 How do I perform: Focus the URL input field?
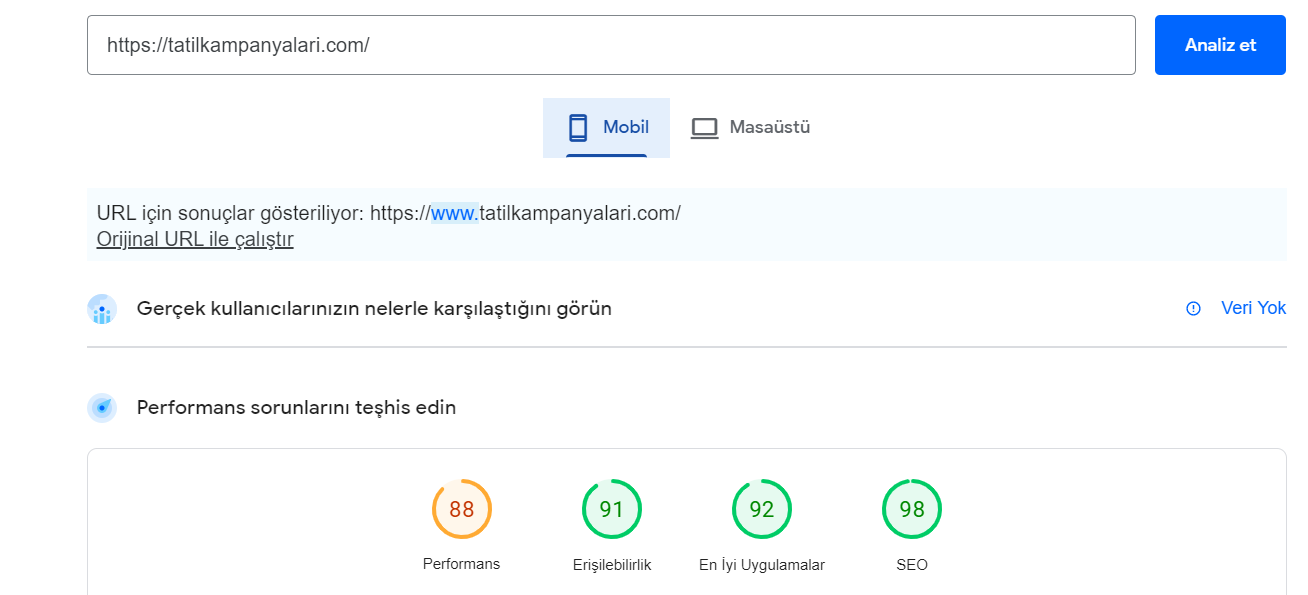coord(611,45)
